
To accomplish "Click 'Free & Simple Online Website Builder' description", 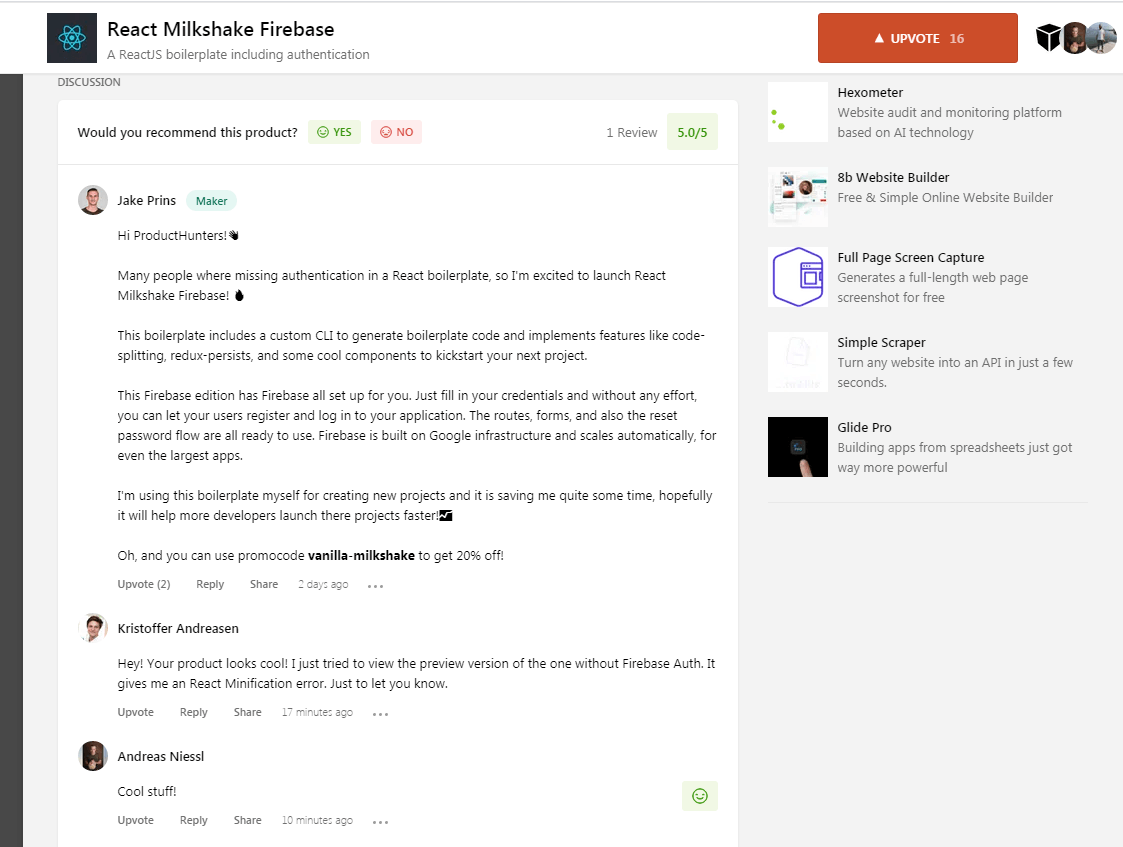I will pos(945,198).
